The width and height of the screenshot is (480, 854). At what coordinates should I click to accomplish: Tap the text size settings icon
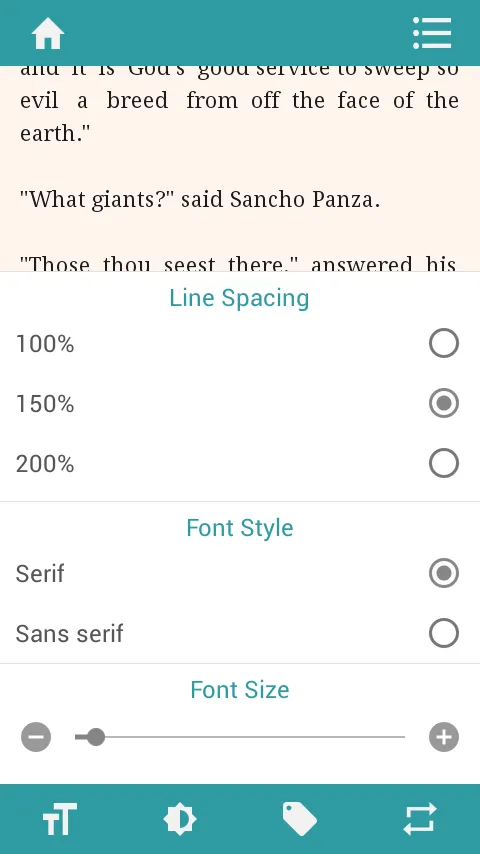pyautogui.click(x=60, y=819)
